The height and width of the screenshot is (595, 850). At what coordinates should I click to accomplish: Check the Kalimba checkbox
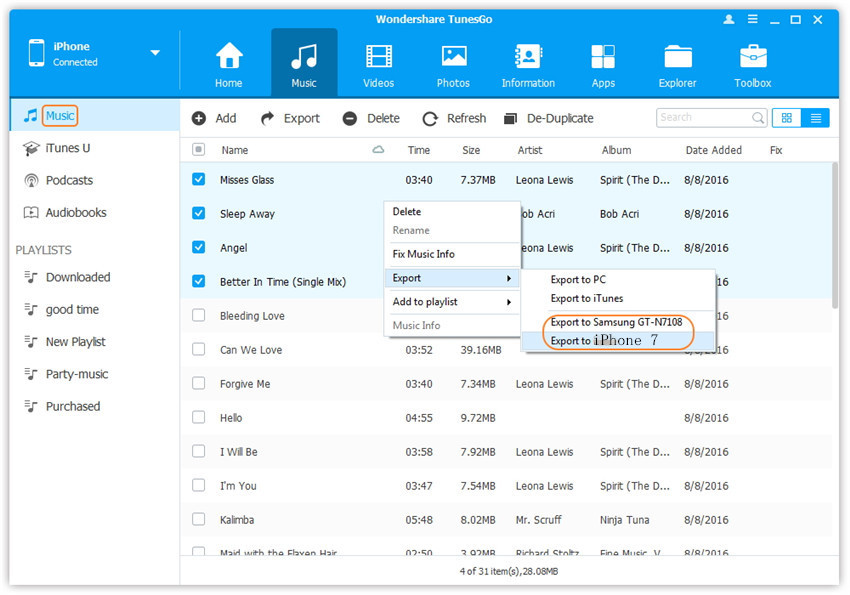pyautogui.click(x=198, y=519)
